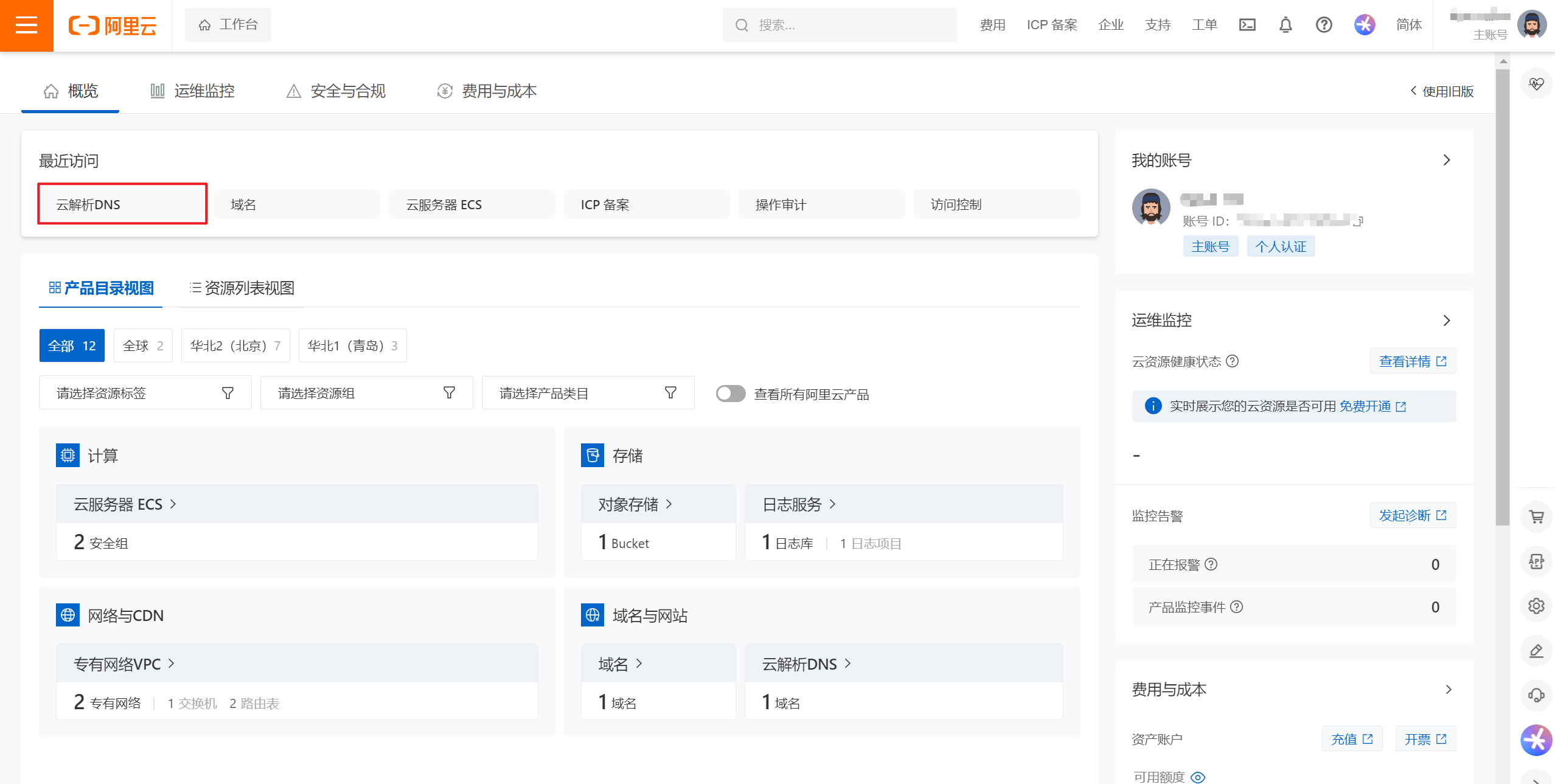The image size is (1555, 784).
Task: Click 开票 button
Action: (1425, 738)
